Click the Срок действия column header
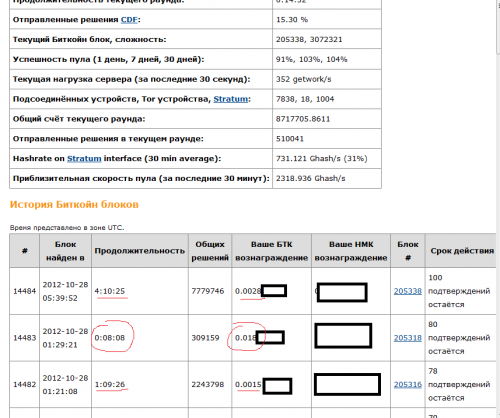The image size is (500, 418). click(x=462, y=251)
